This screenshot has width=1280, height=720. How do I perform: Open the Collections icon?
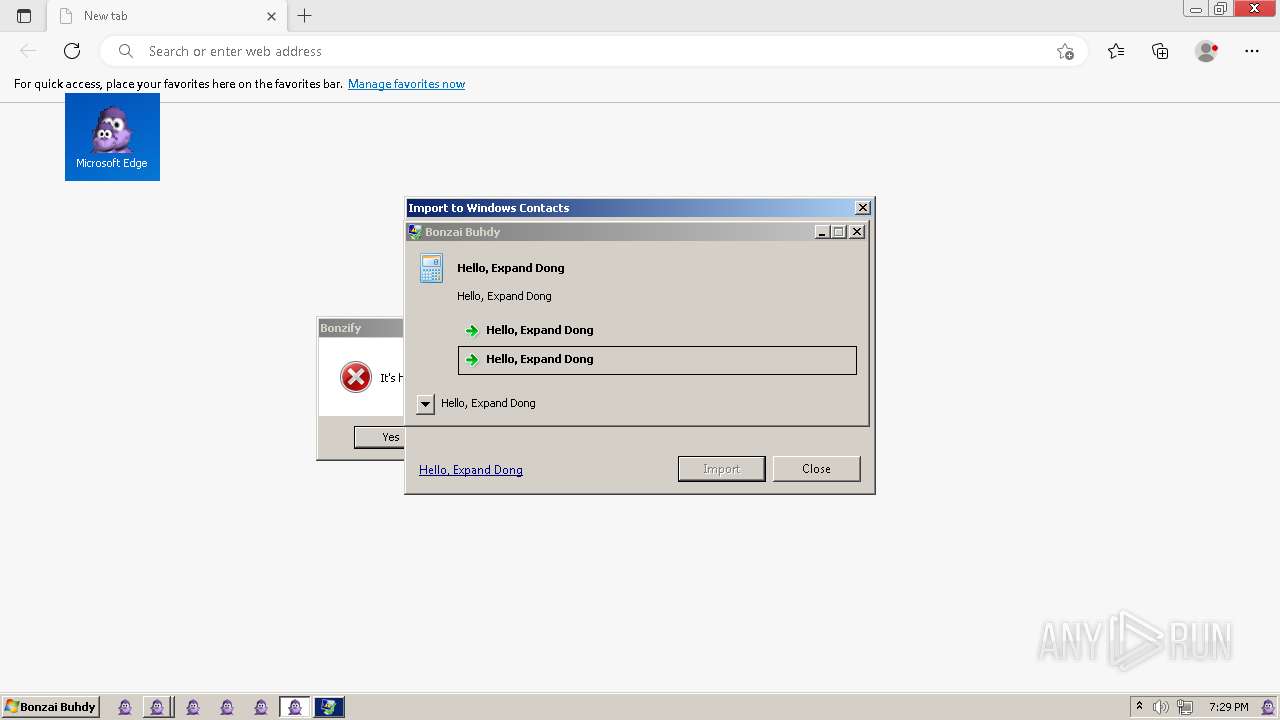[1160, 51]
